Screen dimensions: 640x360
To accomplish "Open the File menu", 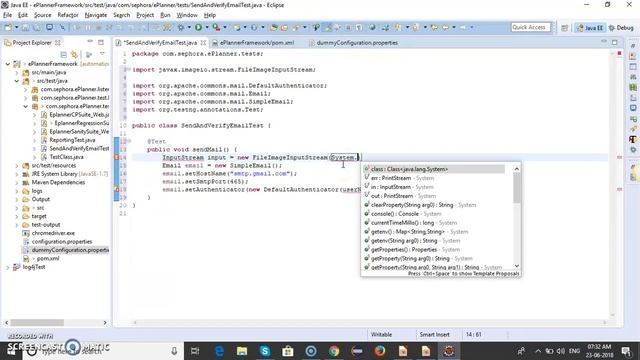I will [7, 15].
